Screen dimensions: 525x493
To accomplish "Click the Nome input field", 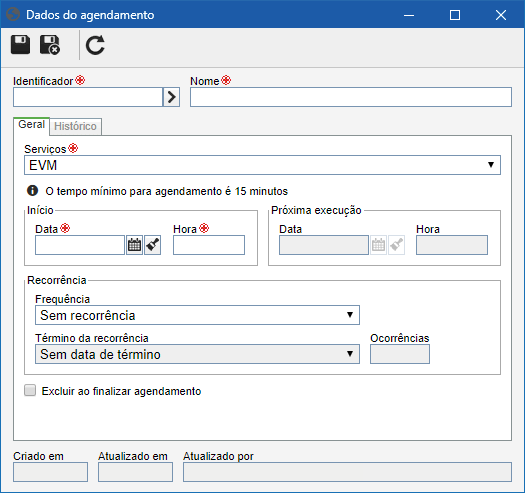I will [351, 97].
